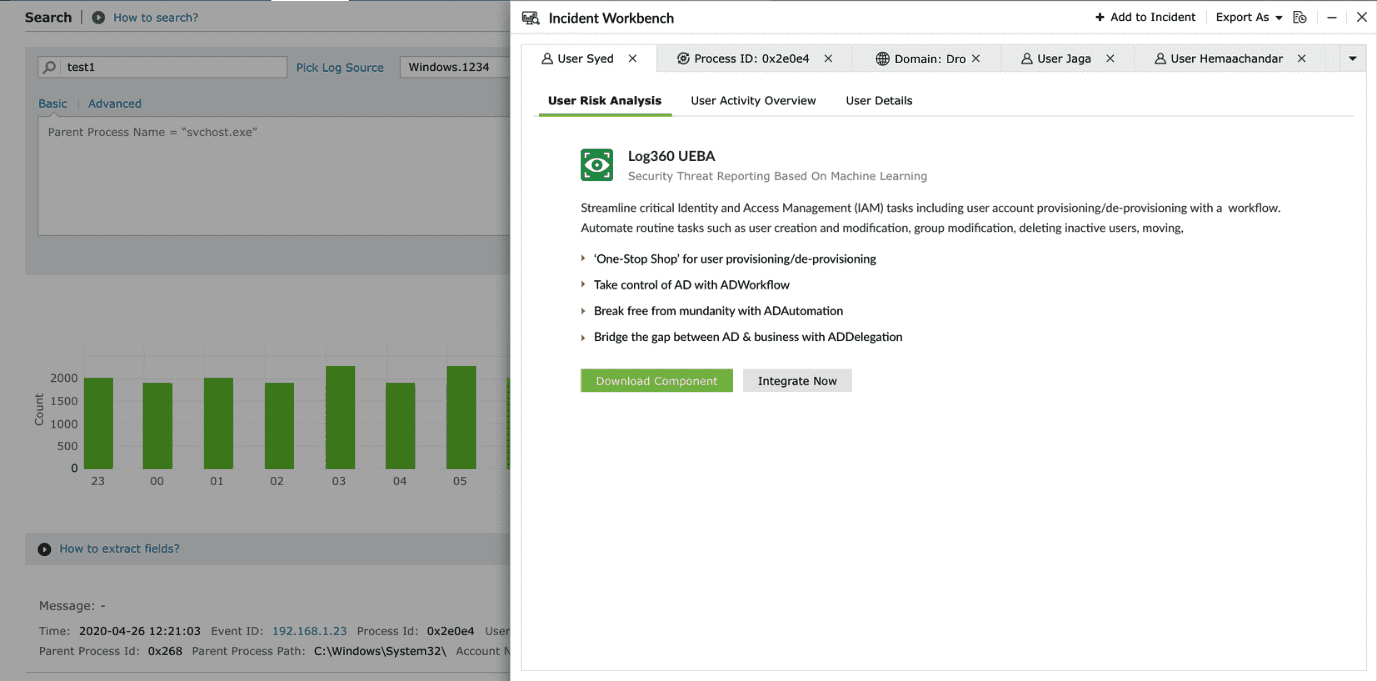This screenshot has height=681, width=1377.
Task: Open the User Details tab
Action: [879, 101]
